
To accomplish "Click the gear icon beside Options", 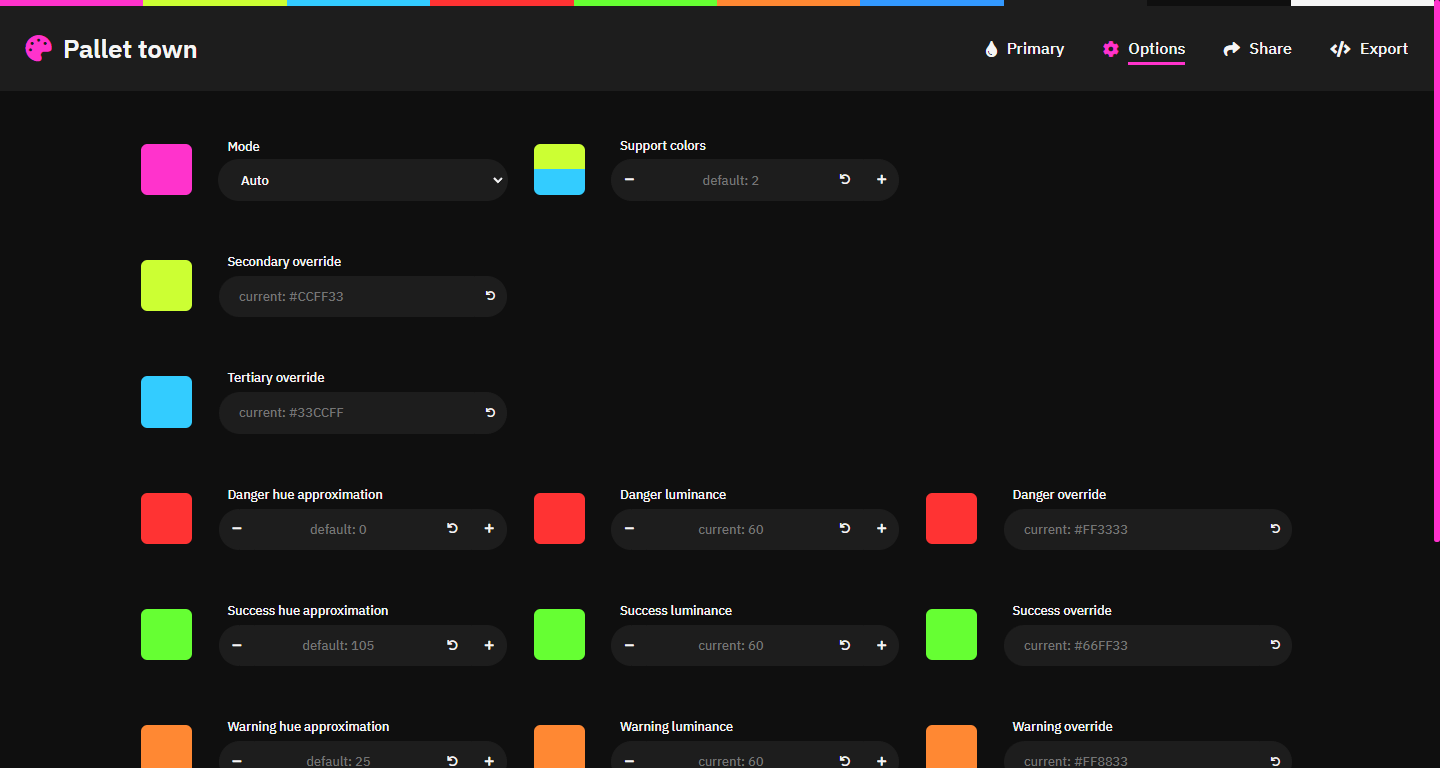I will (1111, 48).
